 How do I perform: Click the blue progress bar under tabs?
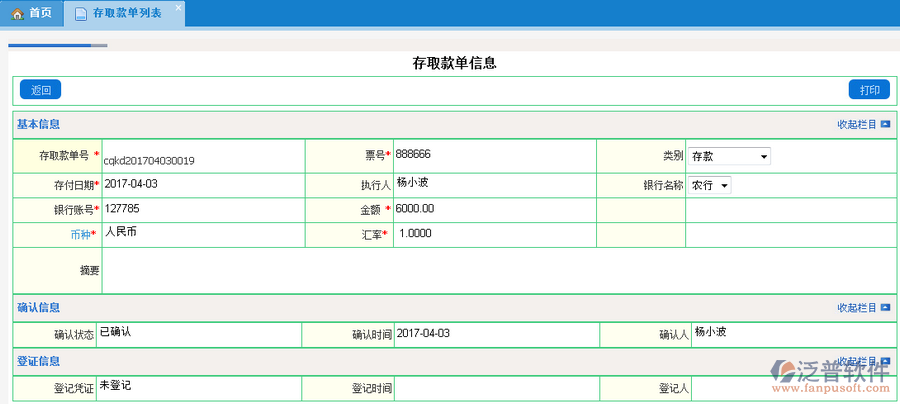(50, 45)
